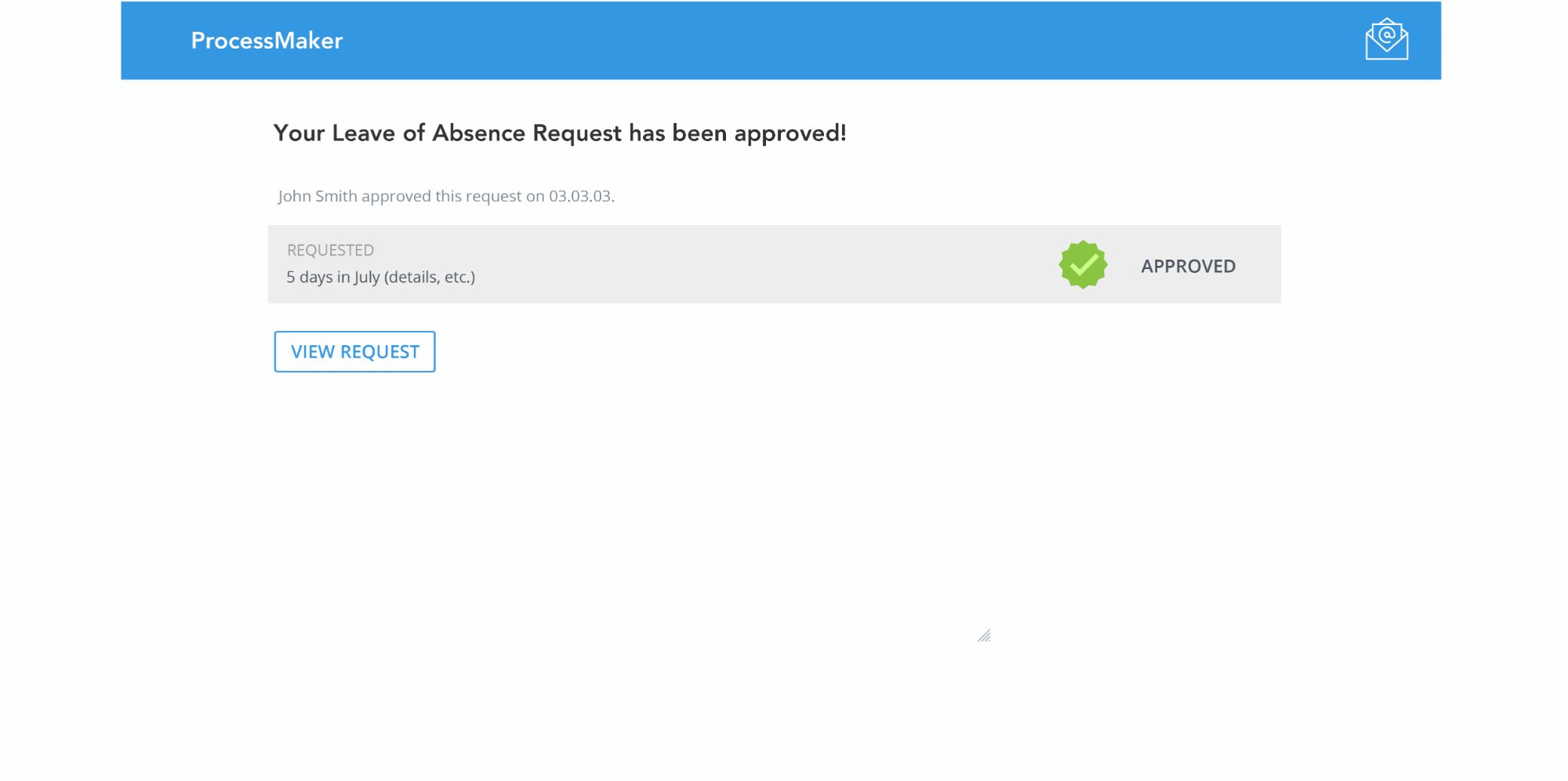The height and width of the screenshot is (781, 1568).
Task: Click the green approved checkmark badge
Action: pos(1083,265)
